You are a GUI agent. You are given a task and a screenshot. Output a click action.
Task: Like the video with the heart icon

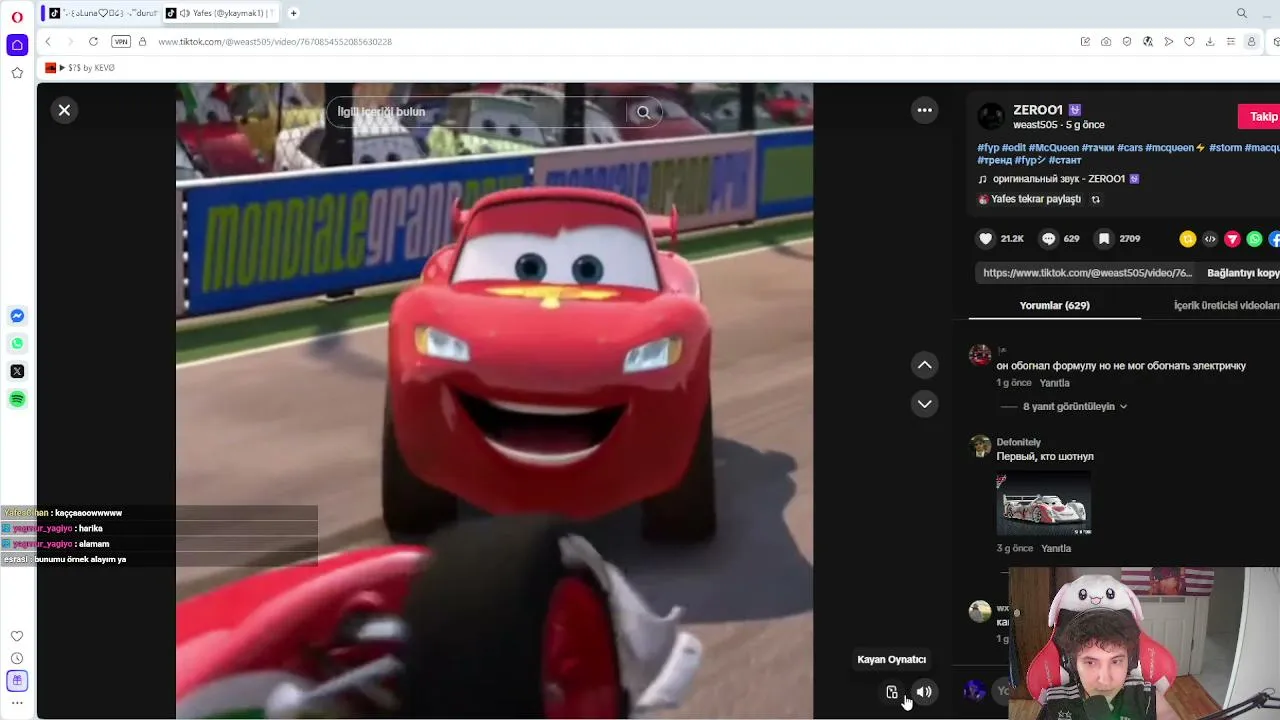(986, 239)
